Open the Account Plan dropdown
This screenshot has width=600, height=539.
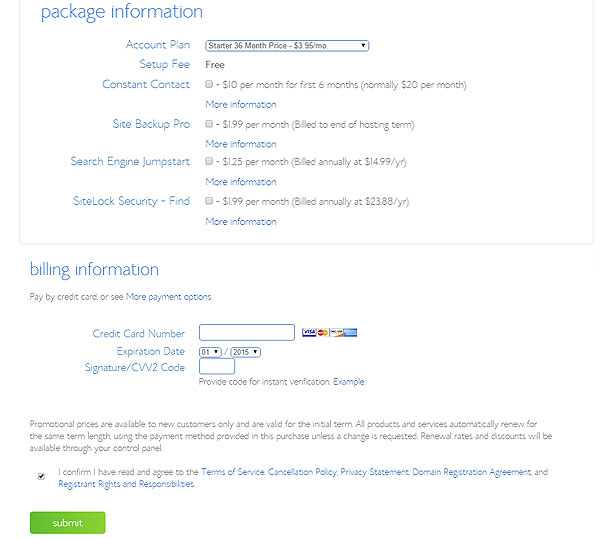[287, 45]
